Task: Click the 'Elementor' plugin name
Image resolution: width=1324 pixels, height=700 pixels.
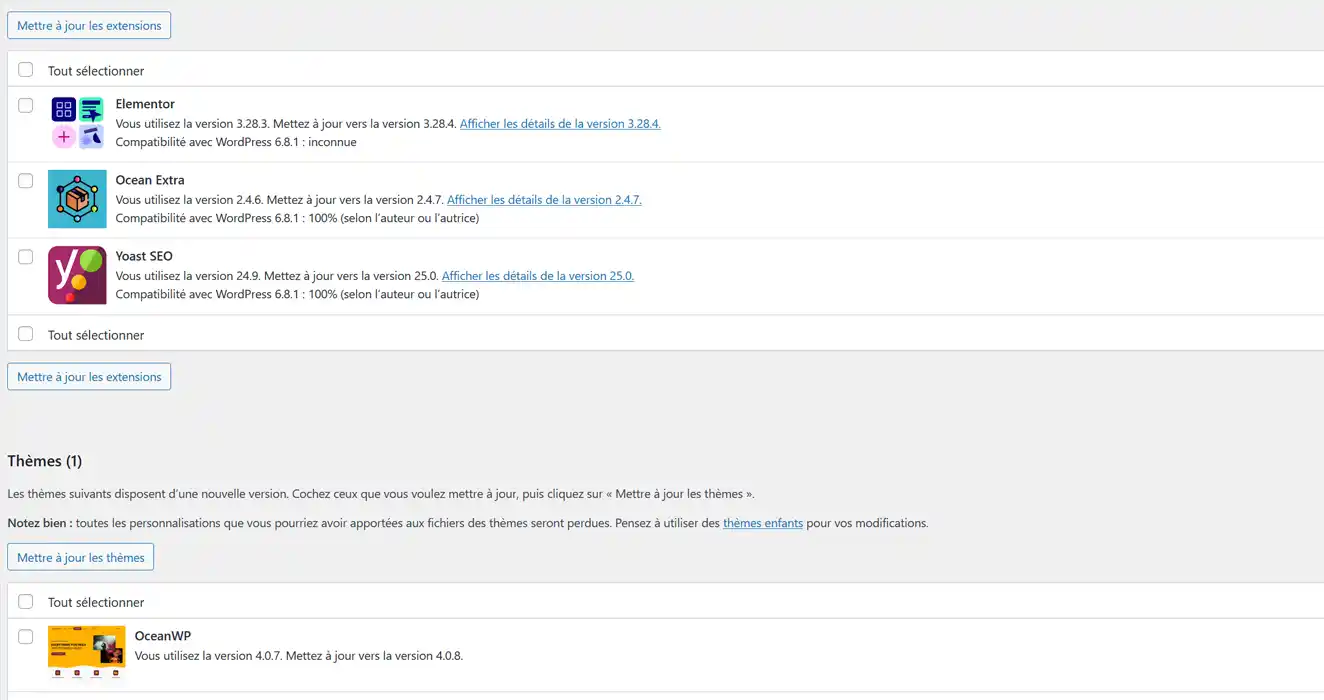Action: pyautogui.click(x=145, y=104)
